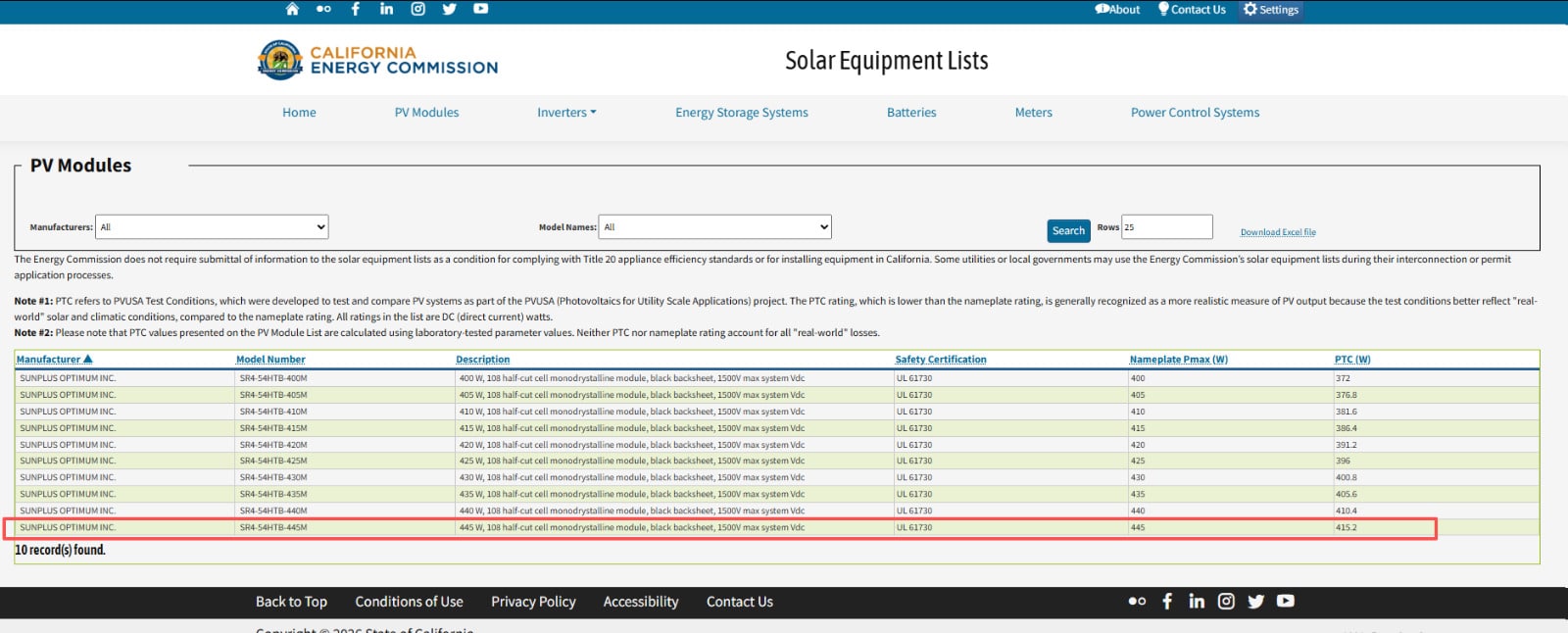Click the home icon in top bar
1568x633 pixels.
click(x=292, y=9)
